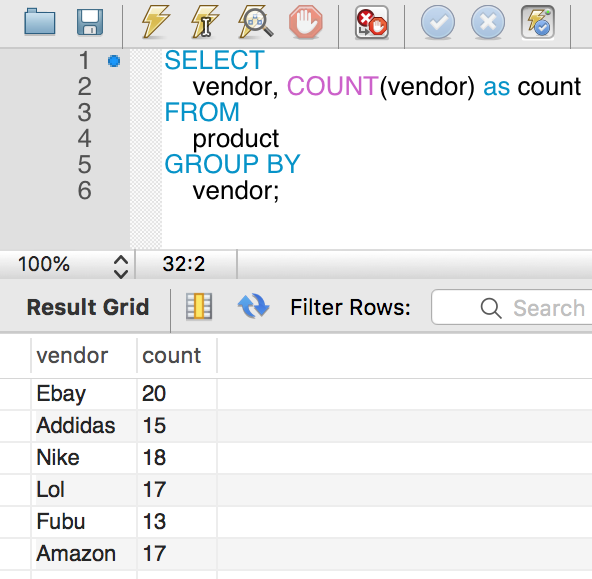This screenshot has width=592, height=579.
Task: Click GROUP BY keyword on line 5
Action: (x=232, y=165)
